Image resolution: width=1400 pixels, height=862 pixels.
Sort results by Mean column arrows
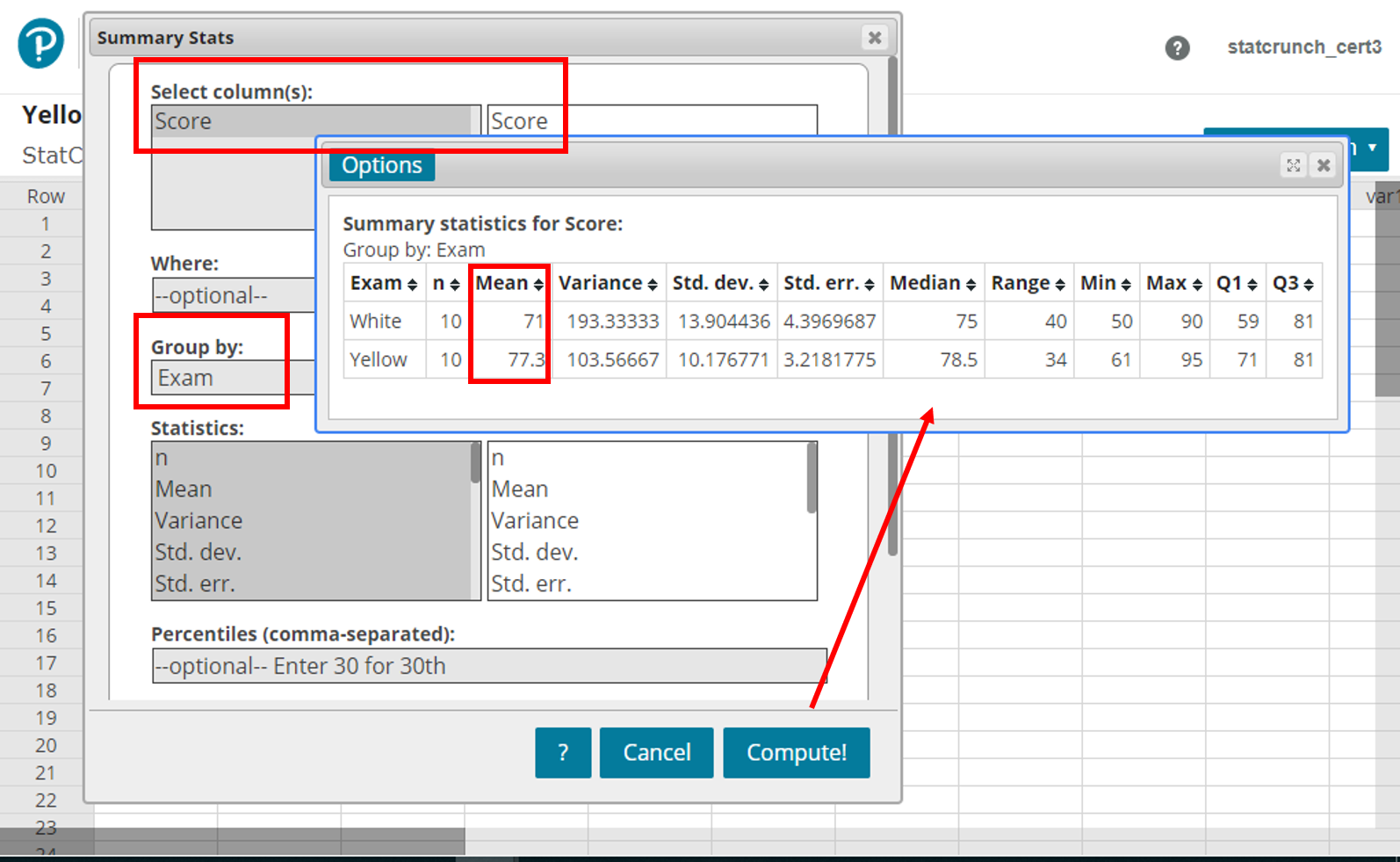click(538, 285)
